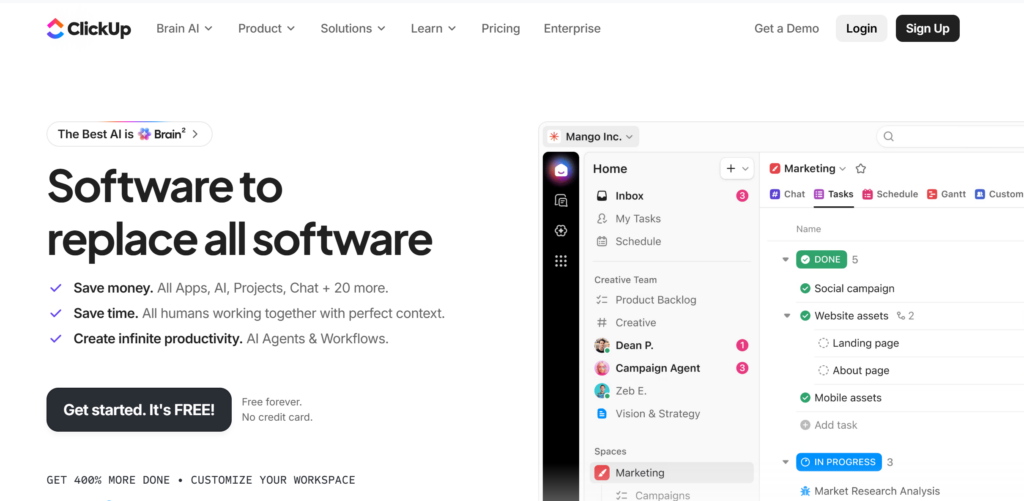
Task: Click Get started. It's FREE! button
Action: [x=139, y=410]
